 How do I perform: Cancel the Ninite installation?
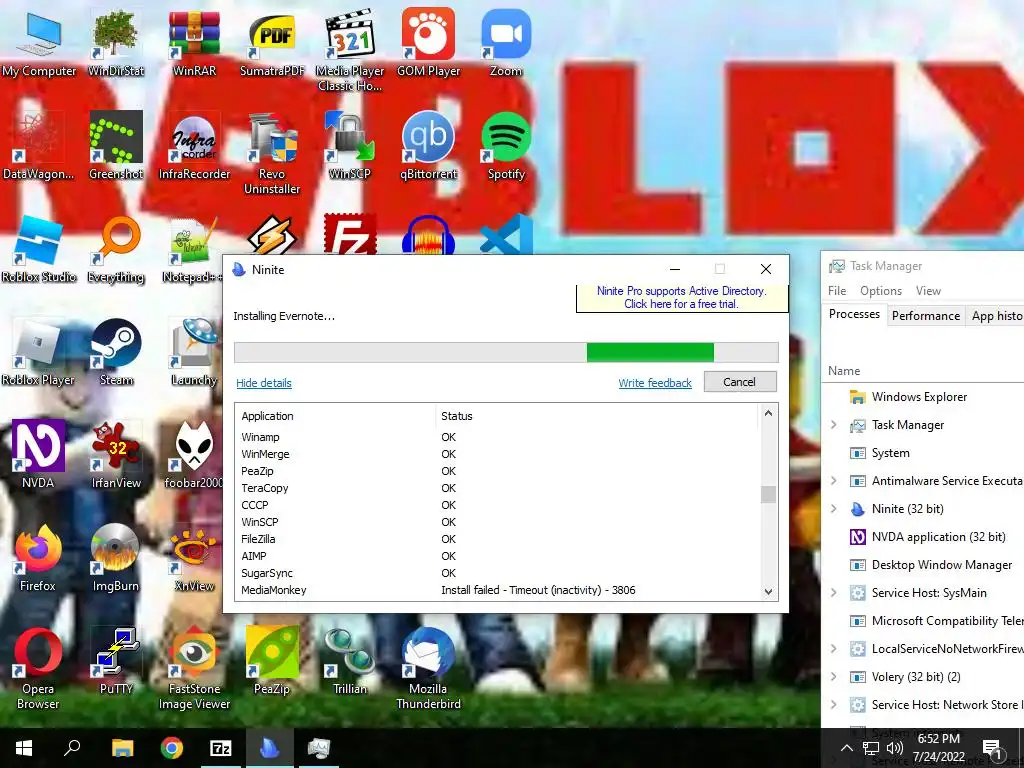click(x=740, y=382)
